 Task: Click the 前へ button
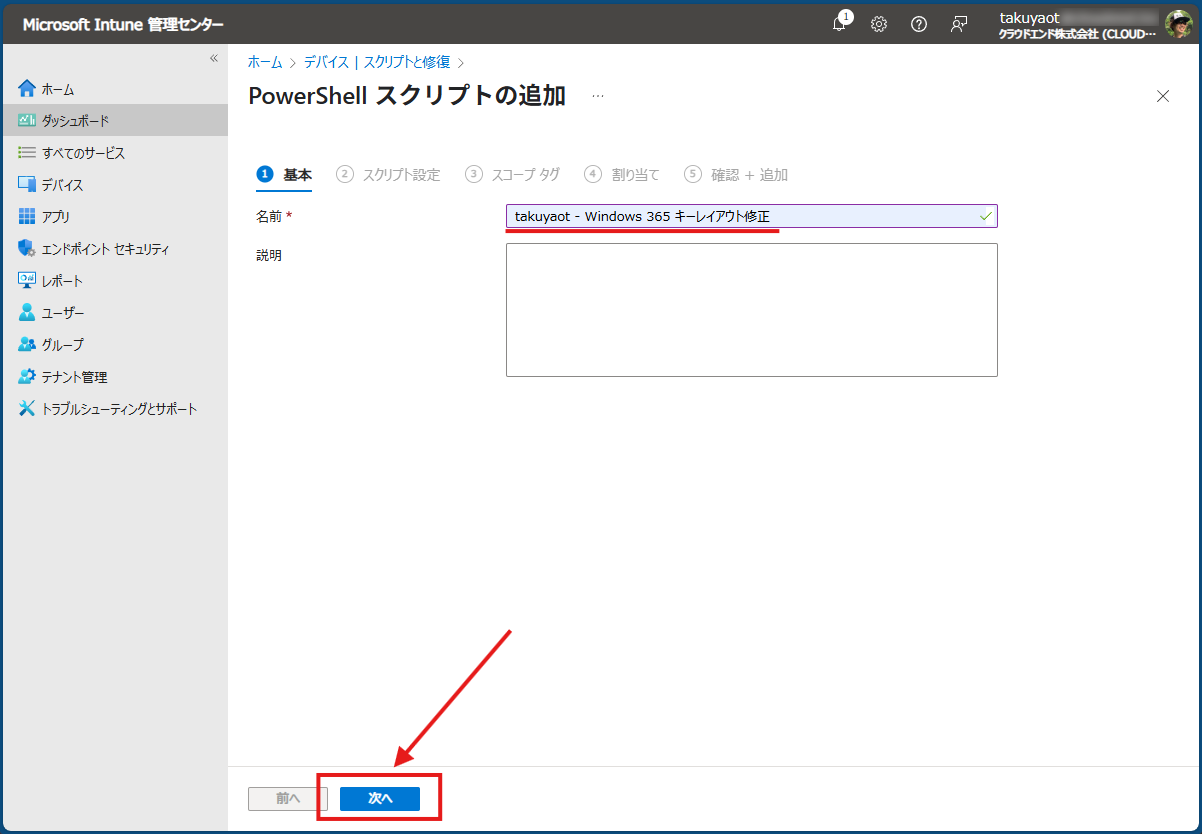288,798
